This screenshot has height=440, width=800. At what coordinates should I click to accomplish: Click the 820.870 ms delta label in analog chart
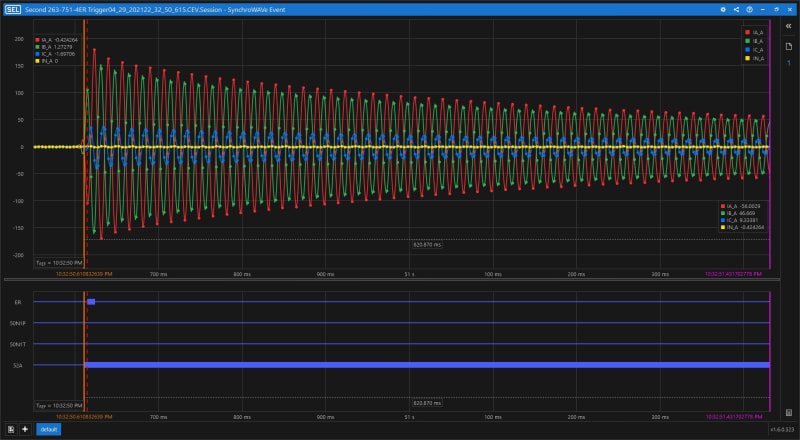click(427, 245)
